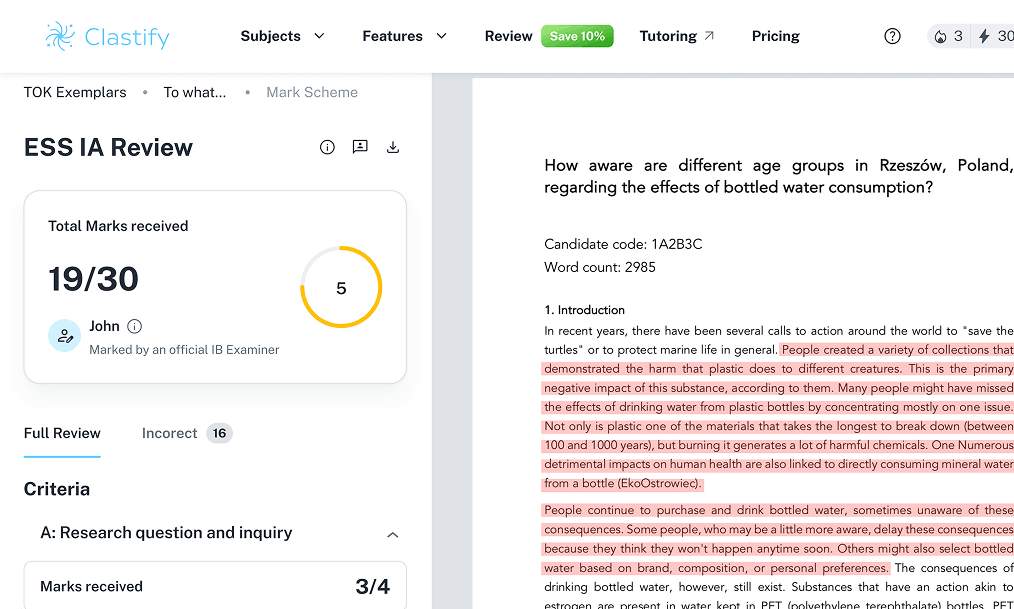Open the help question mark icon
Viewport: 1014px width, 609px height.
pyautogui.click(x=892, y=36)
